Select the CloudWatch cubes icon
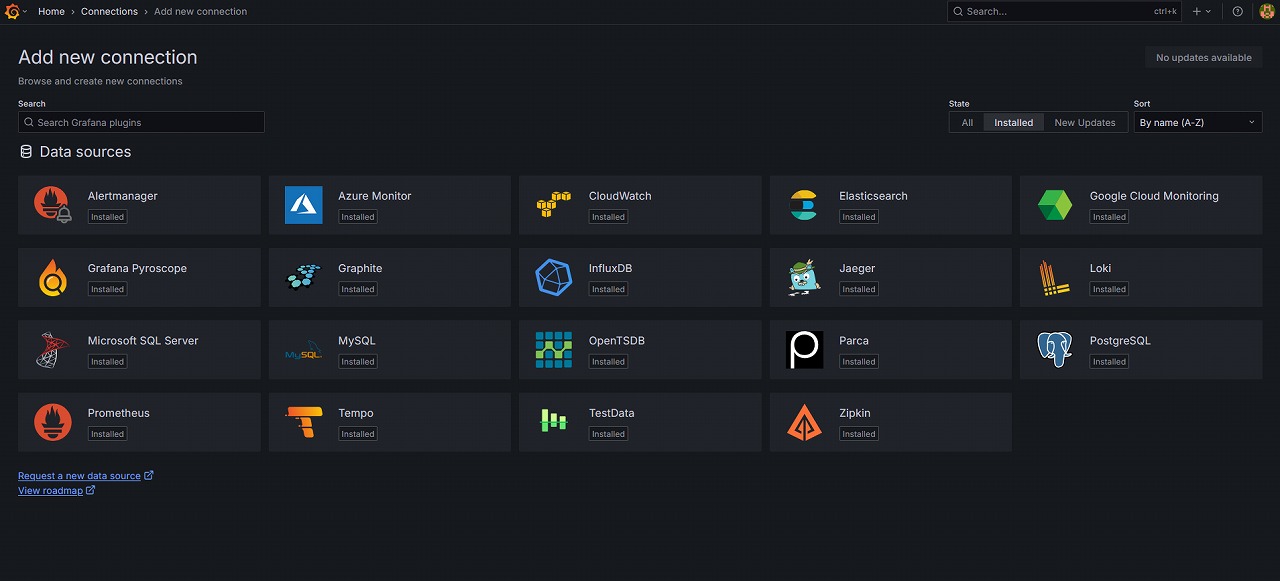This screenshot has width=1280, height=581. tap(553, 205)
